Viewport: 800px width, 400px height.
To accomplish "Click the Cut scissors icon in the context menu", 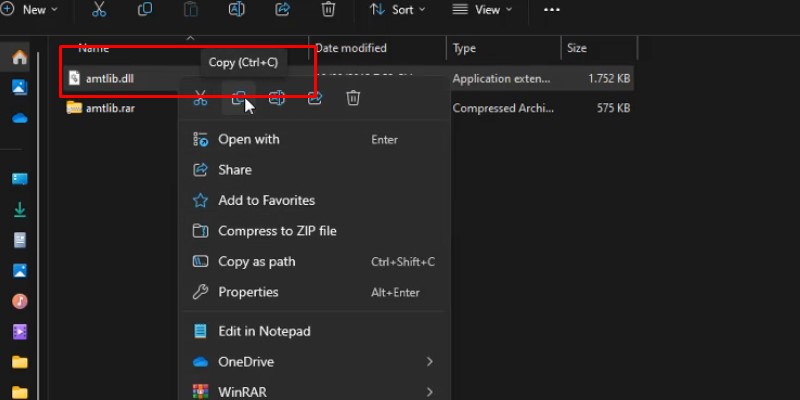I will 200,98.
